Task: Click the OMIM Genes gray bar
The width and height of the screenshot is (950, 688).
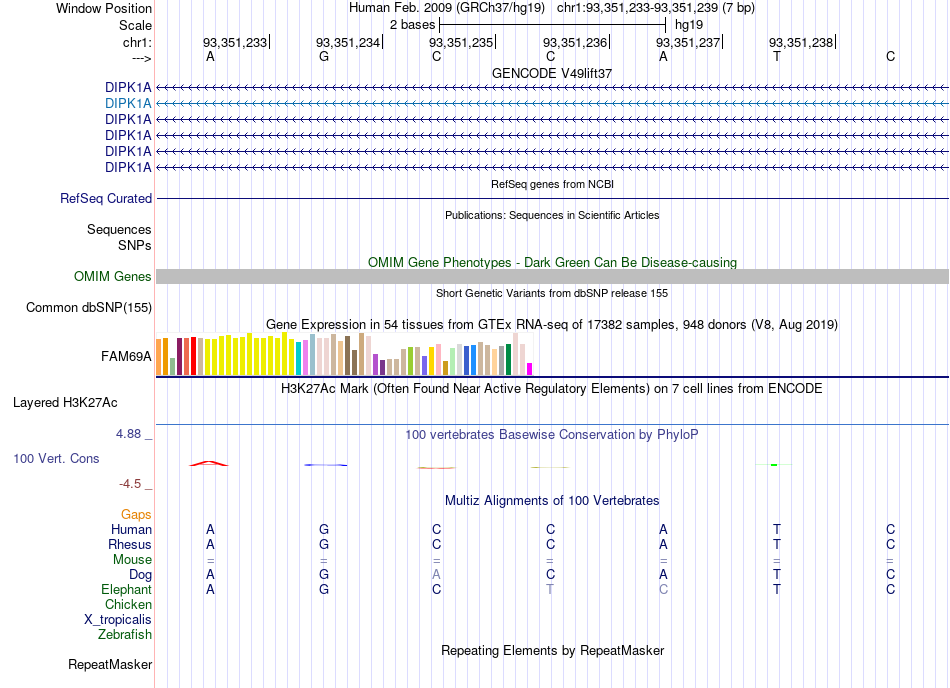Action: coord(552,277)
